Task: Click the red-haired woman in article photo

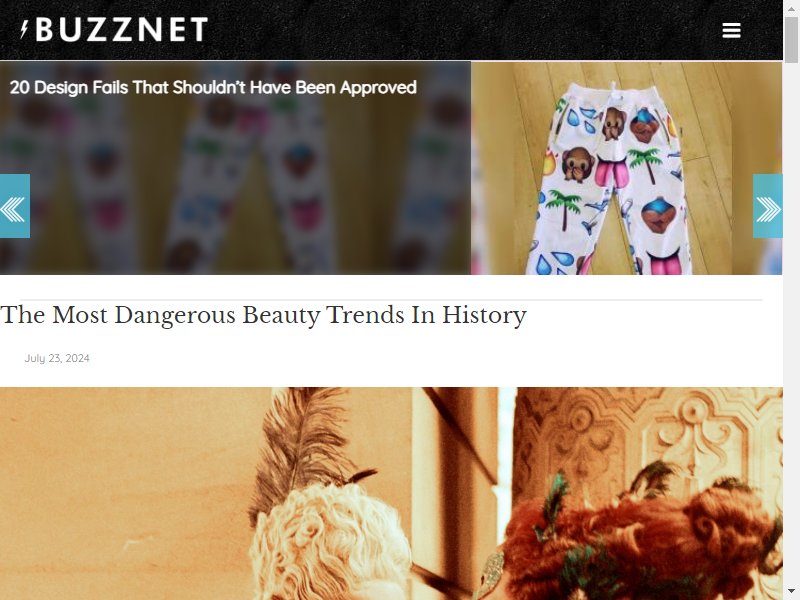Action: (643, 541)
